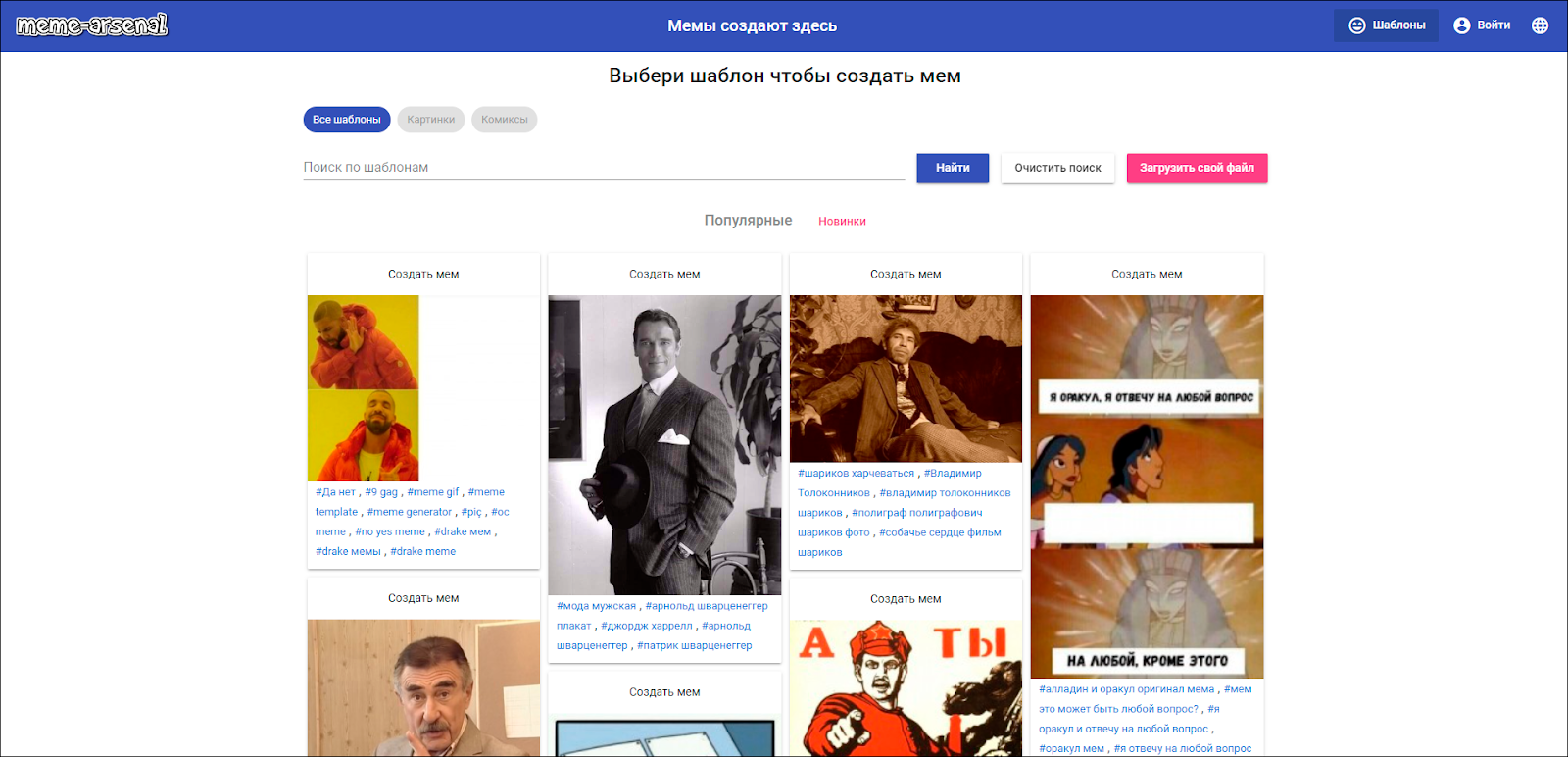1568x757 pixels.
Task: Open the man on sofa template image
Action: point(906,378)
